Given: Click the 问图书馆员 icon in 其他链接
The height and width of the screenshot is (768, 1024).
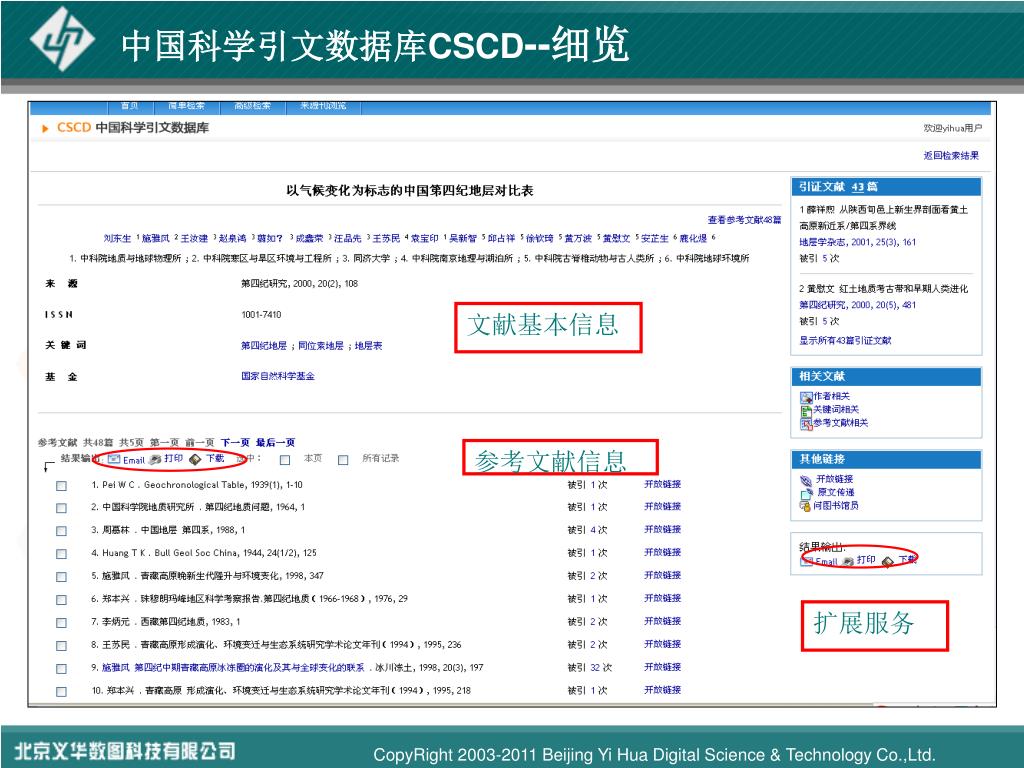Looking at the screenshot, I should point(804,505).
